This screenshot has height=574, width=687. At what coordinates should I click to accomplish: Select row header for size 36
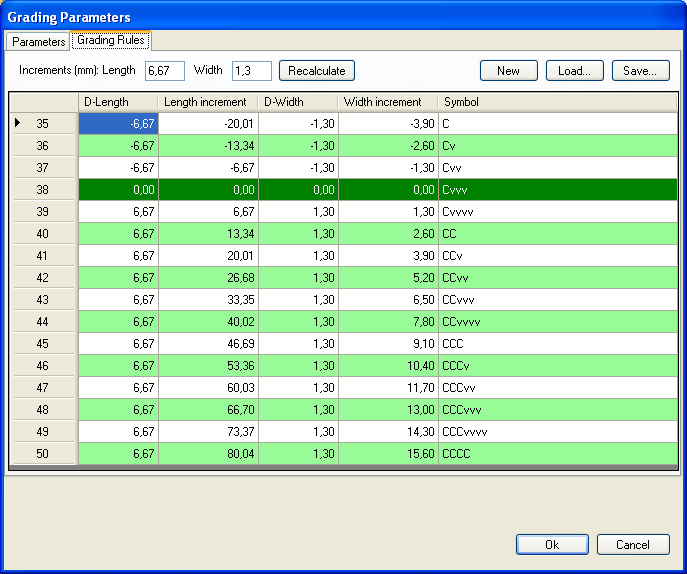coord(43,145)
